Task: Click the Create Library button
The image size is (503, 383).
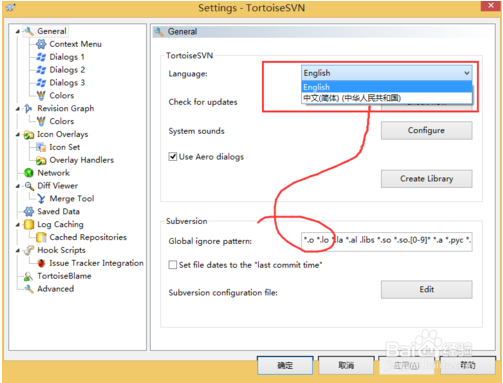Action: [426, 179]
